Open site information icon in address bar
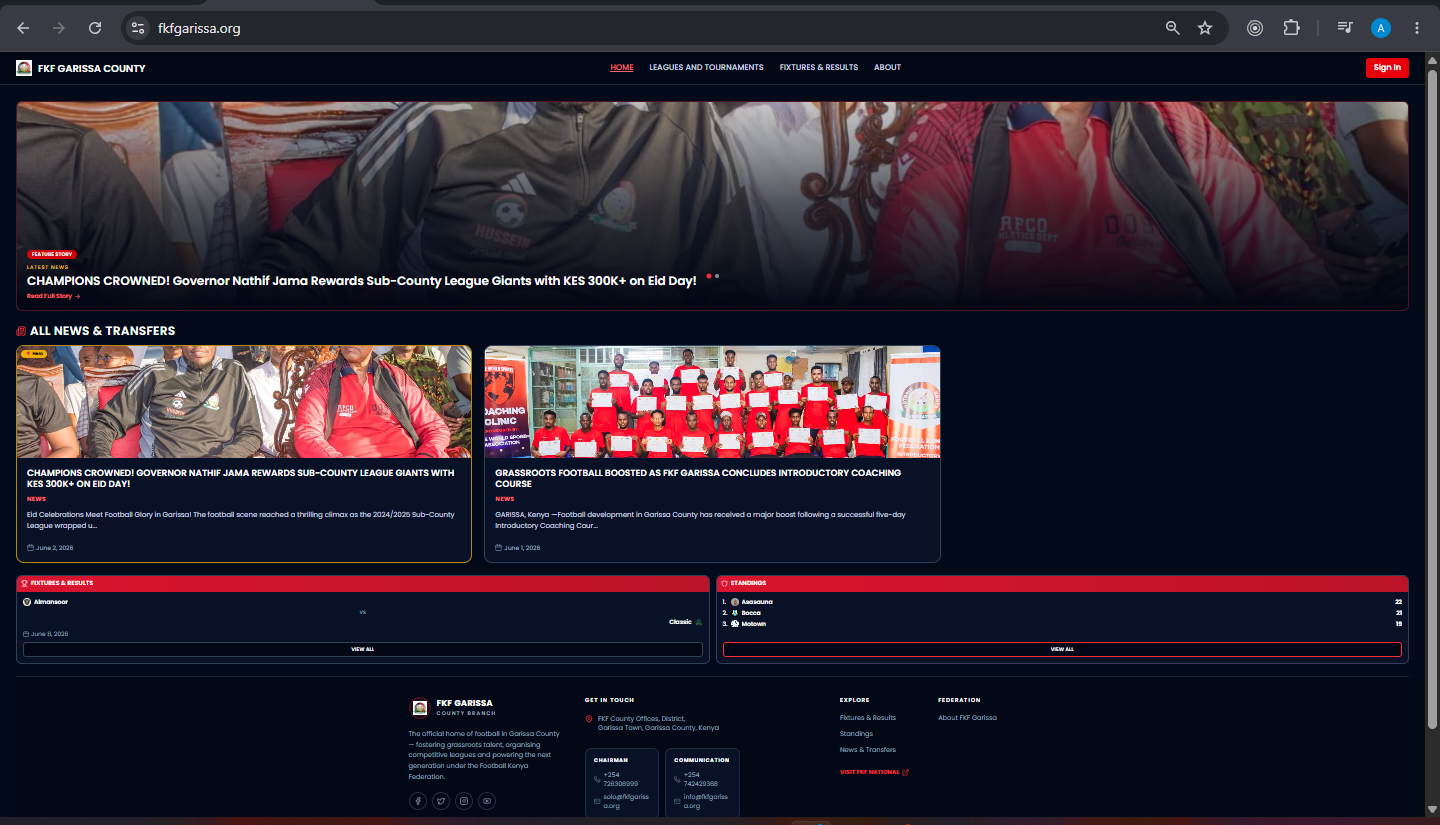Viewport: 1440px width, 825px height. 139,28
